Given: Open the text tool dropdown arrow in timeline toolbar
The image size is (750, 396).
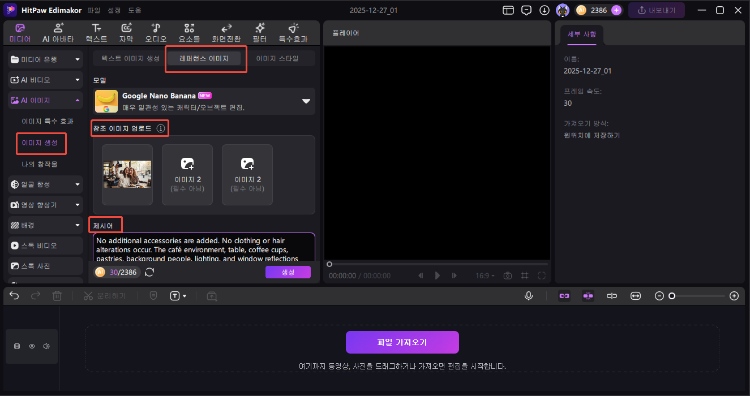Looking at the screenshot, I should pyautogui.click(x=185, y=297).
